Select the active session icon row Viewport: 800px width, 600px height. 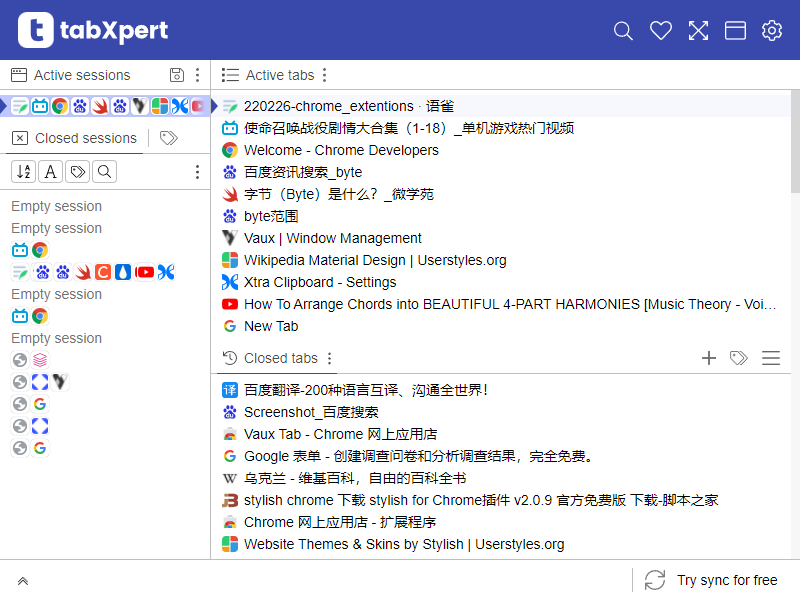coord(105,106)
